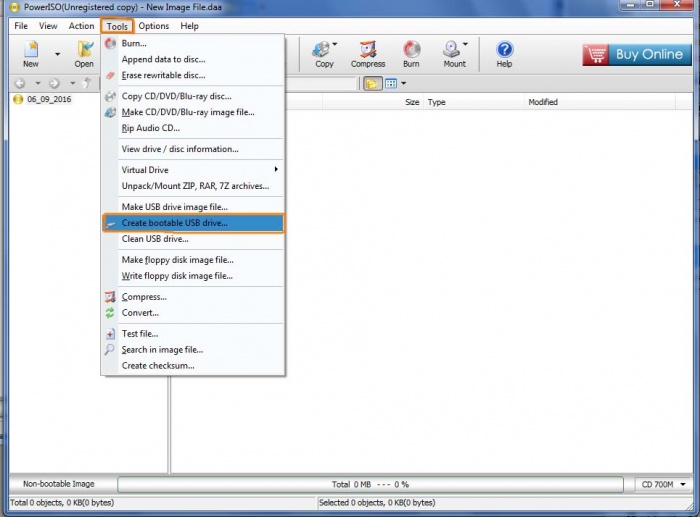Open the view mode dropdown arrow
700x517 pixels.
pos(403,84)
